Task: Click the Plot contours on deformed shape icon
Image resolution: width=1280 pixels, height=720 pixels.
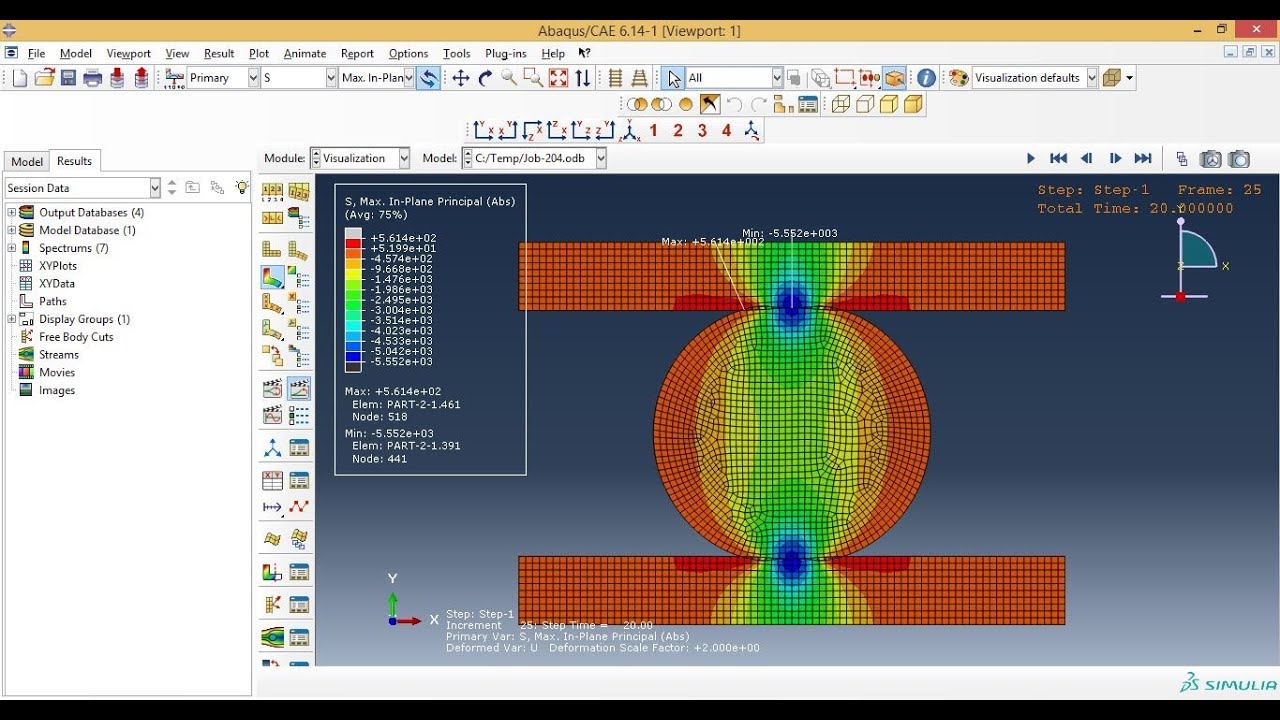Action: [x=272, y=276]
